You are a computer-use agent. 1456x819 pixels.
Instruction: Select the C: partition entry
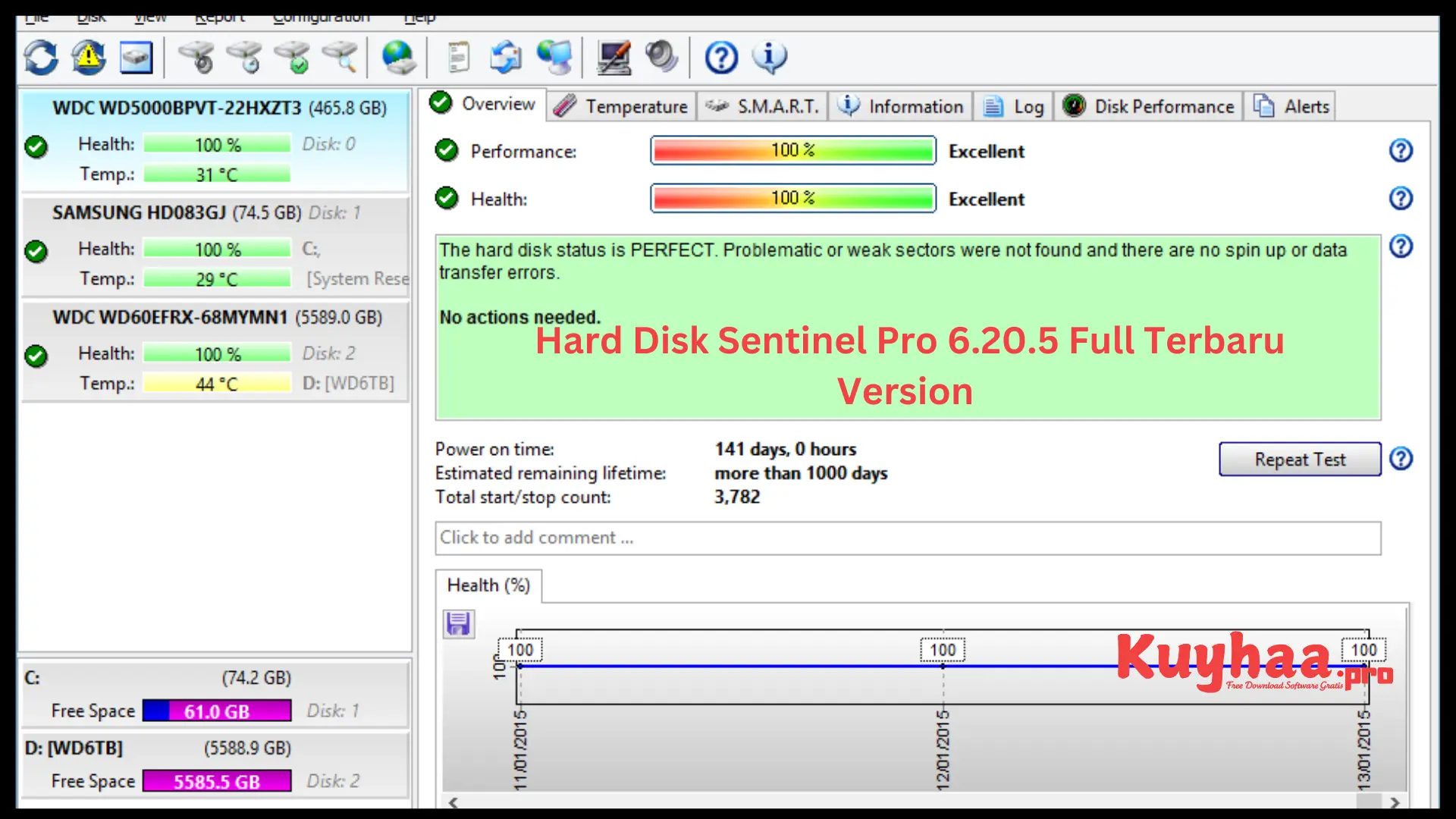pos(215,694)
